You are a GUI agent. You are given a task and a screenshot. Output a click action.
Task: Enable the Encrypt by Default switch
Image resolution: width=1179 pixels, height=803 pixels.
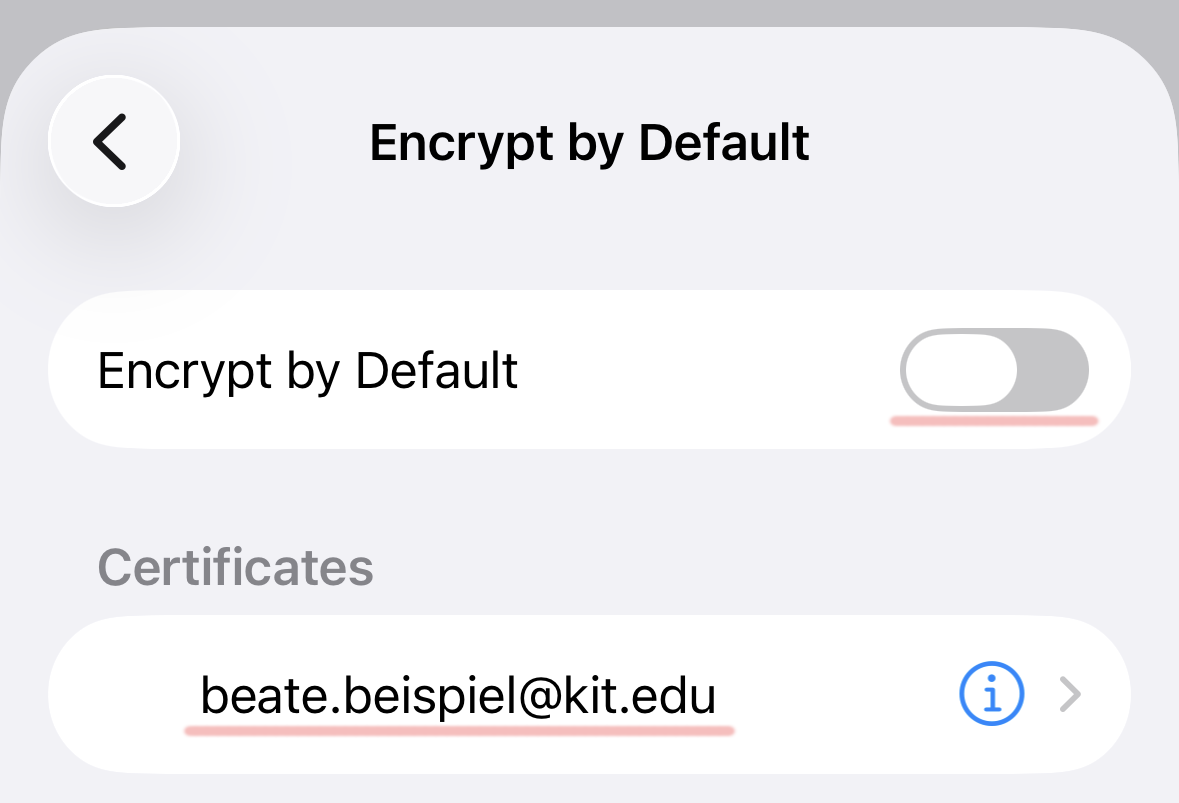coord(994,371)
